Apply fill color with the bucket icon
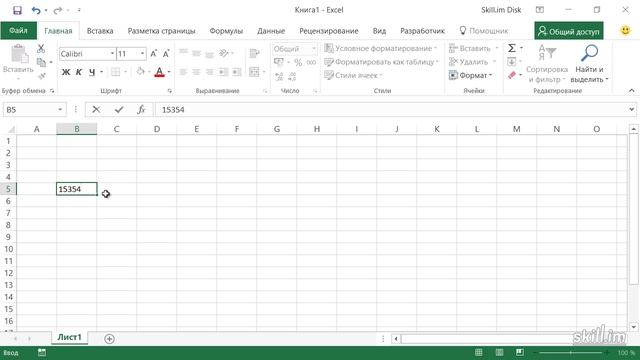 140,72
